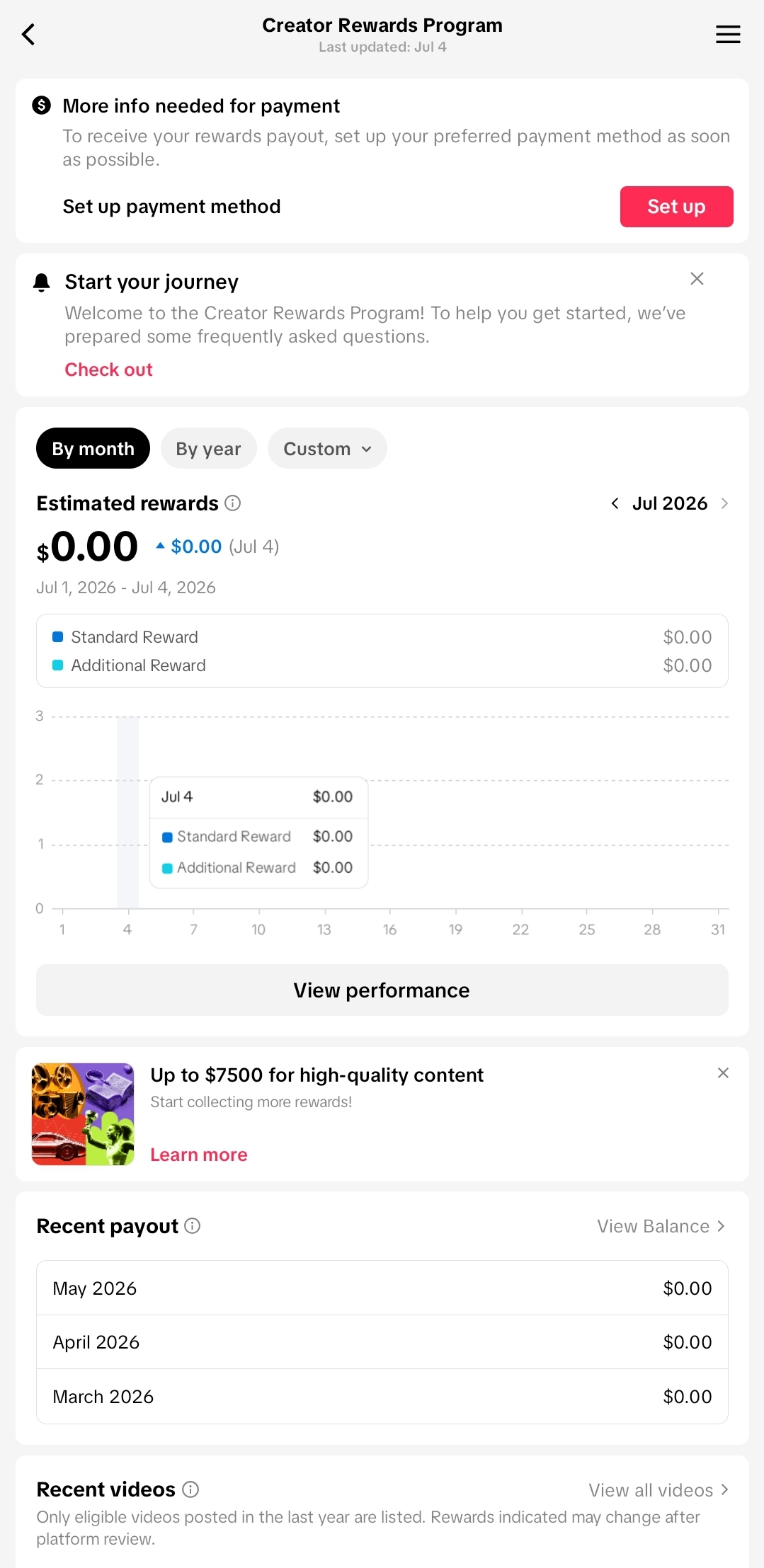This screenshot has height=1568, width=764.
Task: Dismiss the Start your journey card
Action: pyautogui.click(x=697, y=279)
